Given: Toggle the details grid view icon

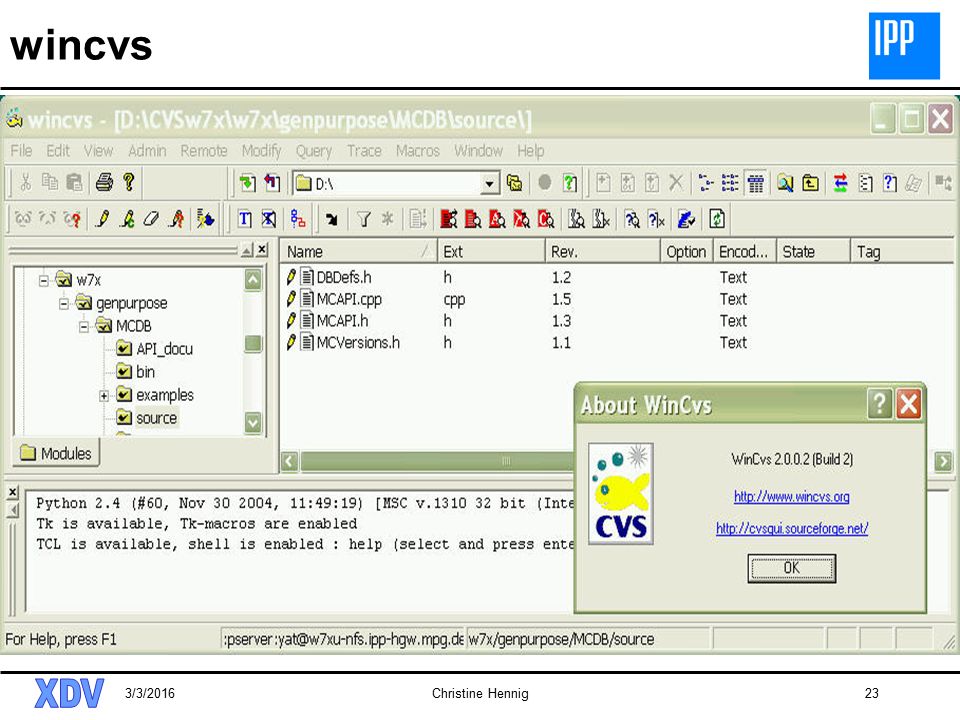Looking at the screenshot, I should (x=756, y=182).
